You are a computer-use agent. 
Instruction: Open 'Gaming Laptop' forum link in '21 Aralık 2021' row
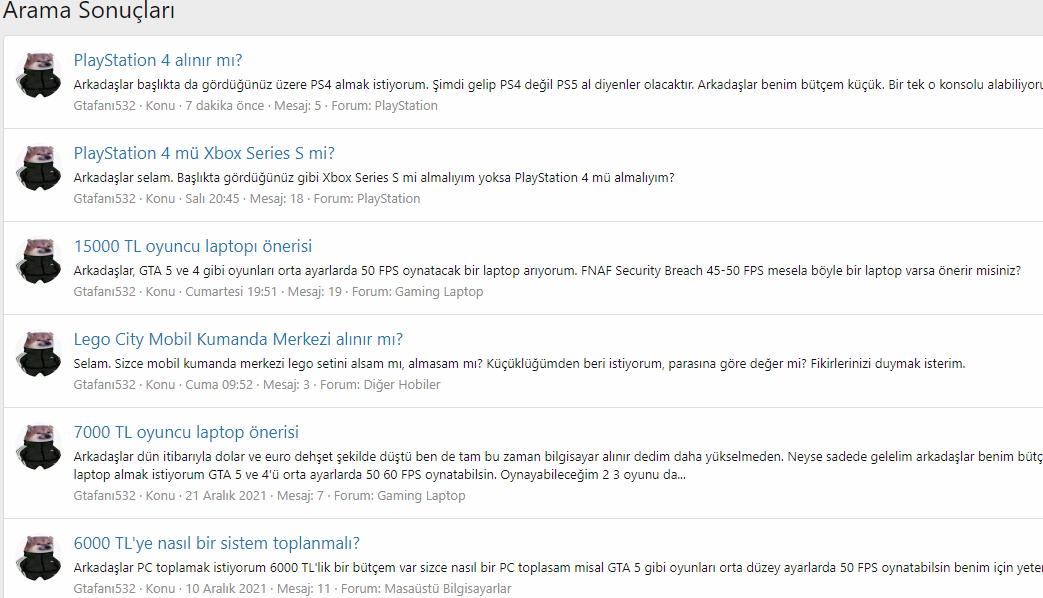421,496
